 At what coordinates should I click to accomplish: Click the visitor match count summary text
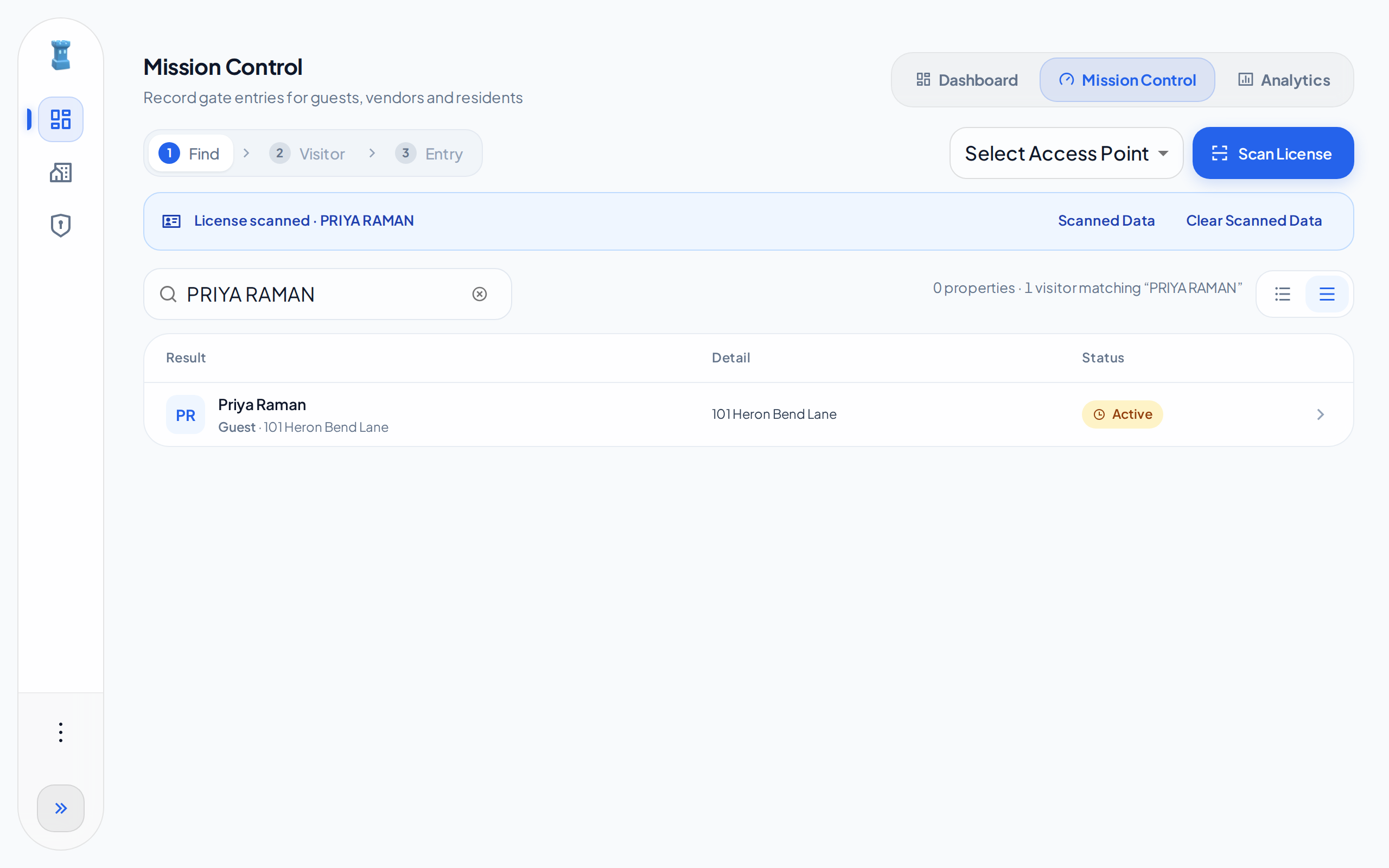(1087, 288)
